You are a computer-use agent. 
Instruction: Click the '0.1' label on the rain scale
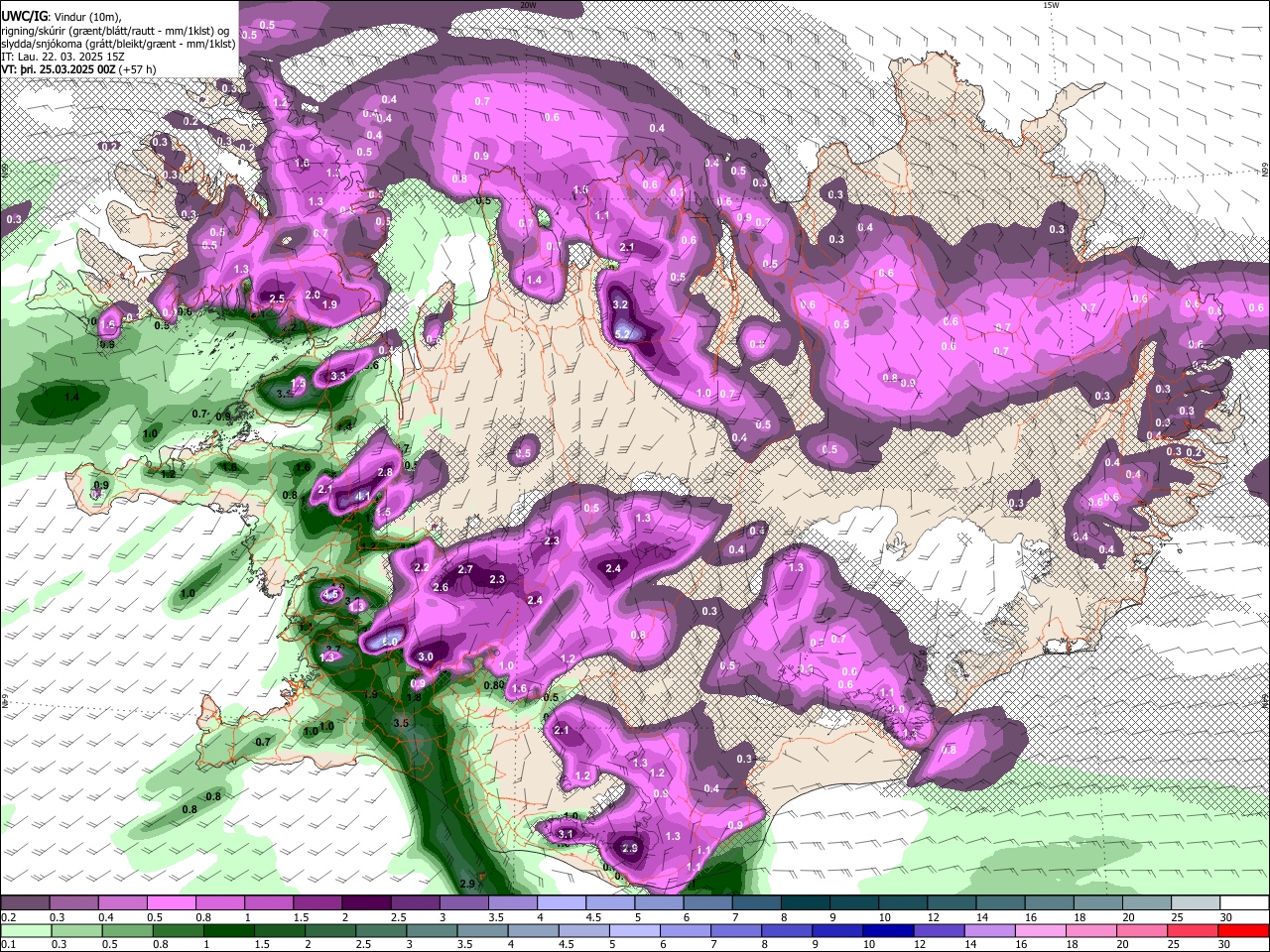(x=7, y=944)
